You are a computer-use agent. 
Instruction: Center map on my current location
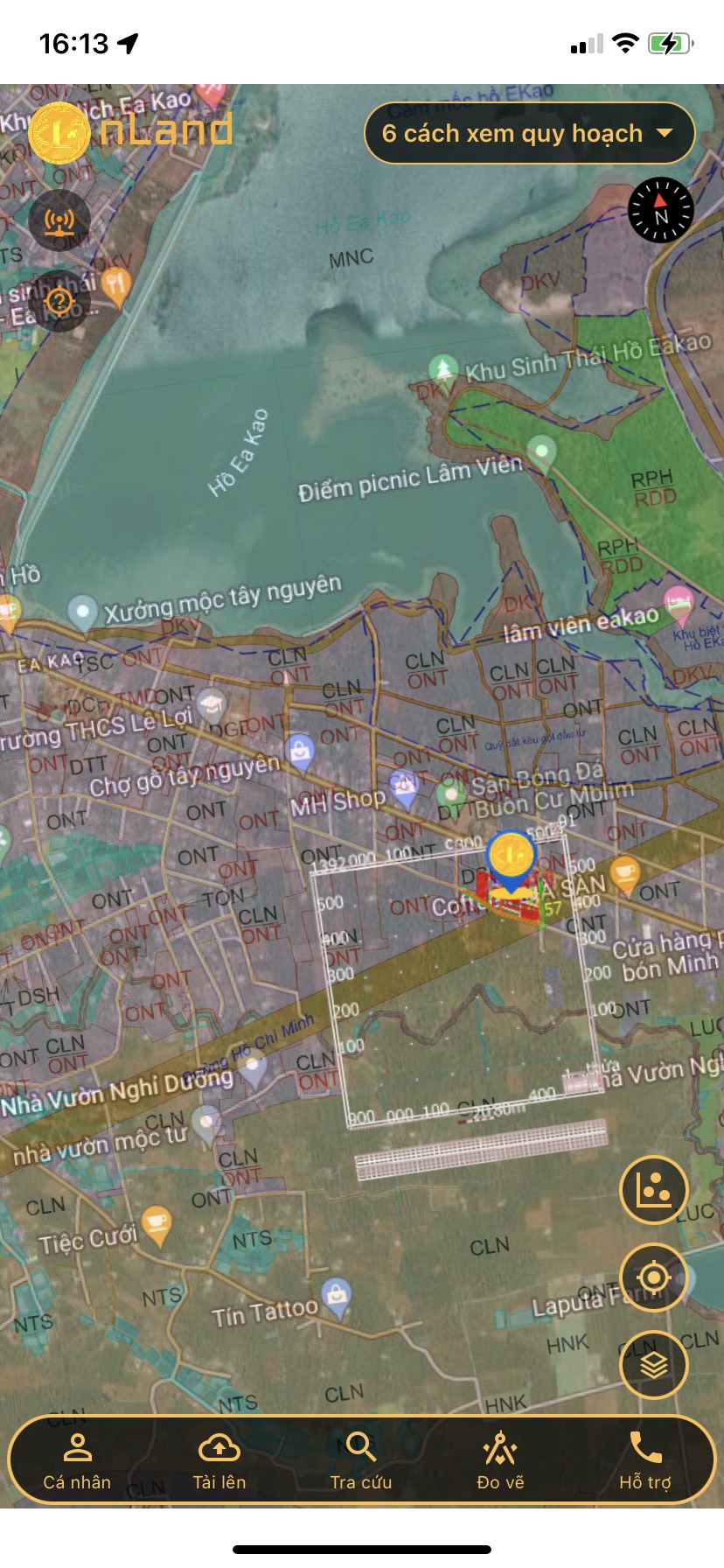click(x=653, y=1277)
